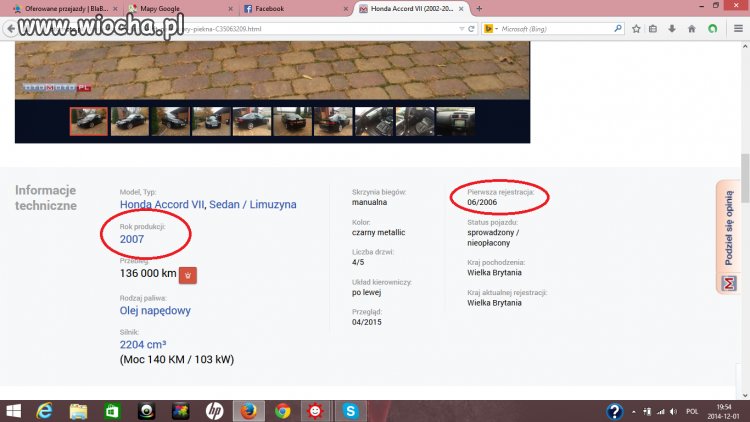Reload the page with the refresh icon
This screenshot has width=750, height=422.
tap(471, 29)
